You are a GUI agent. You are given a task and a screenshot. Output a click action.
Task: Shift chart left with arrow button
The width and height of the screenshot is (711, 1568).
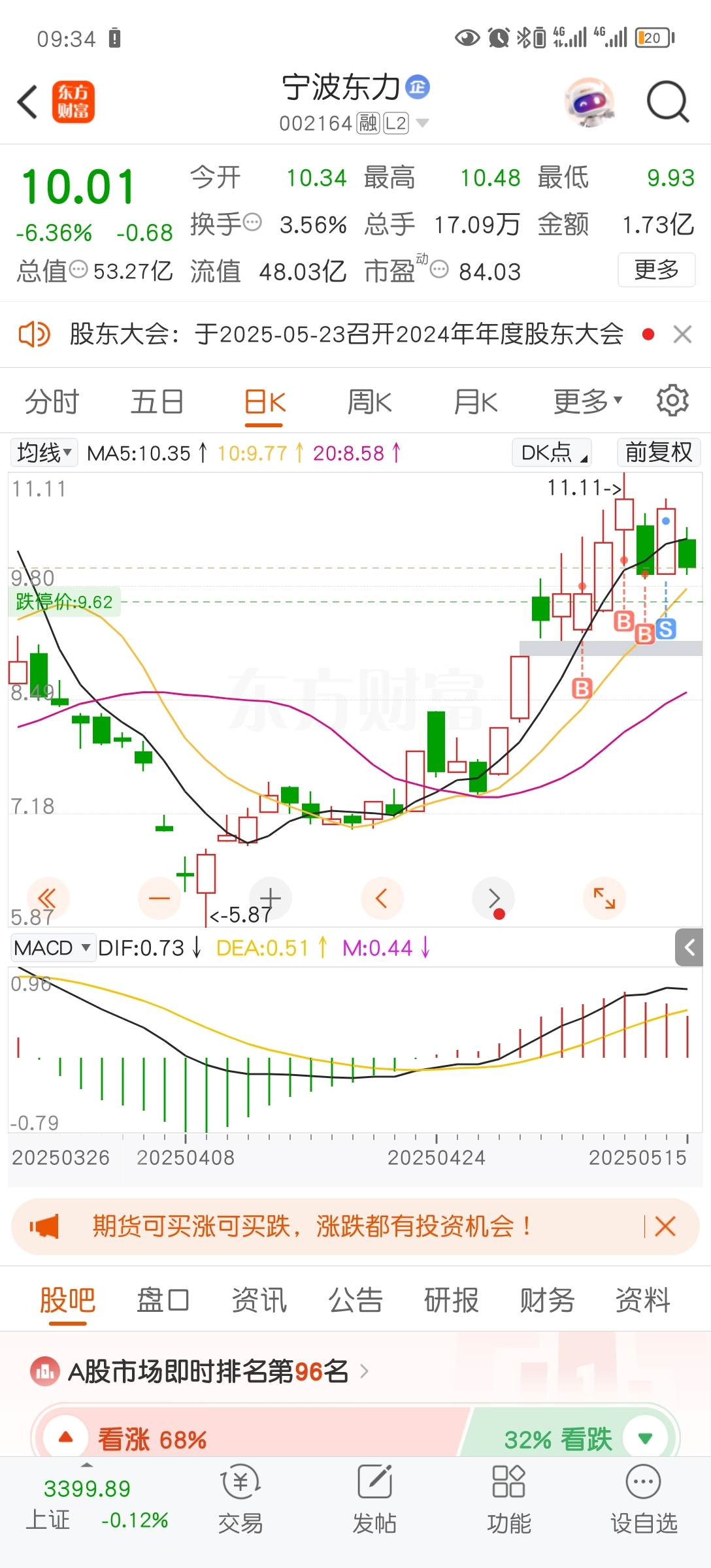(382, 898)
